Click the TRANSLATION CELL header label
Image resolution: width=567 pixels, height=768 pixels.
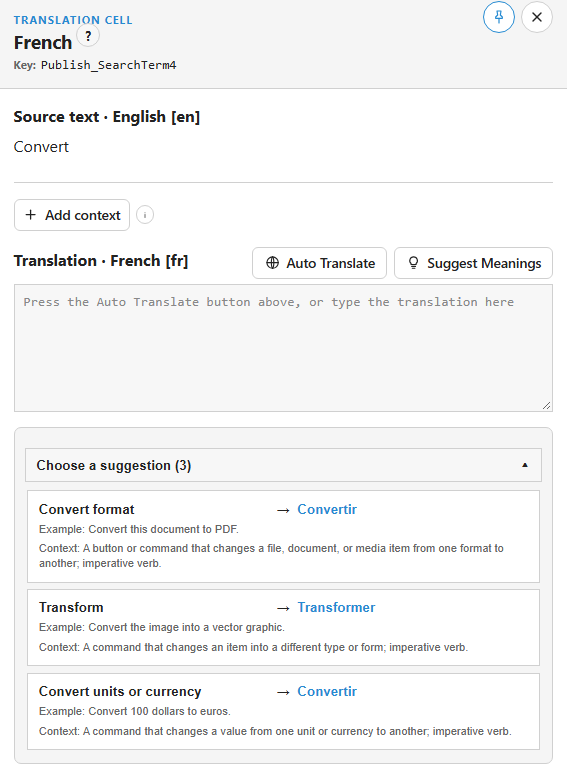coord(73,20)
